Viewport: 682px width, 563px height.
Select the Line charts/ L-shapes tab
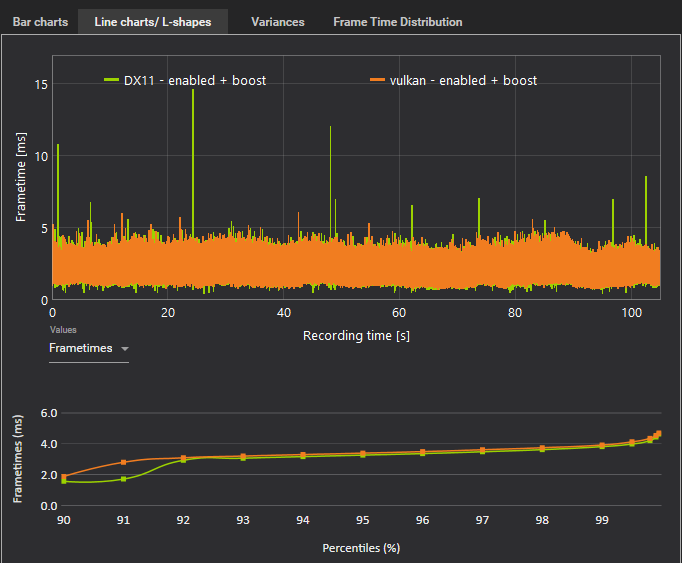(153, 22)
